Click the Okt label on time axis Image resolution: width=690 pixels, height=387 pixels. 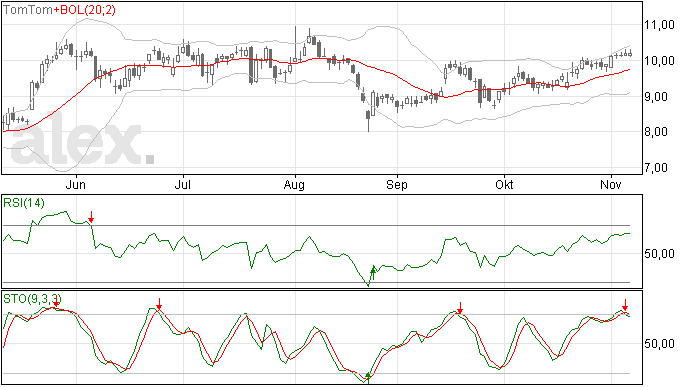pos(504,184)
